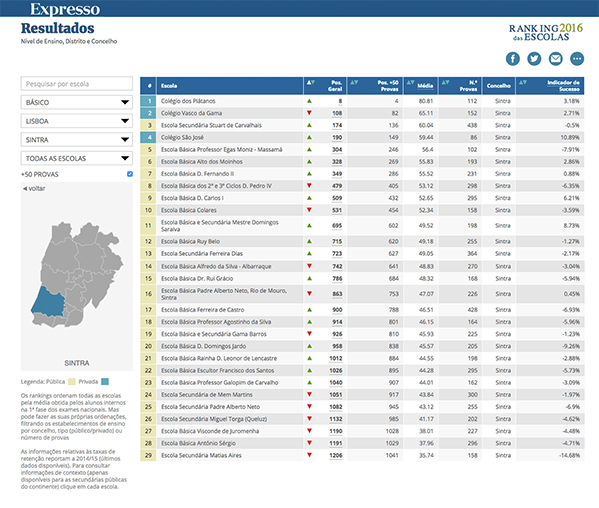Click Pública legend color swatch
The height and width of the screenshot is (508, 599).
(71, 382)
